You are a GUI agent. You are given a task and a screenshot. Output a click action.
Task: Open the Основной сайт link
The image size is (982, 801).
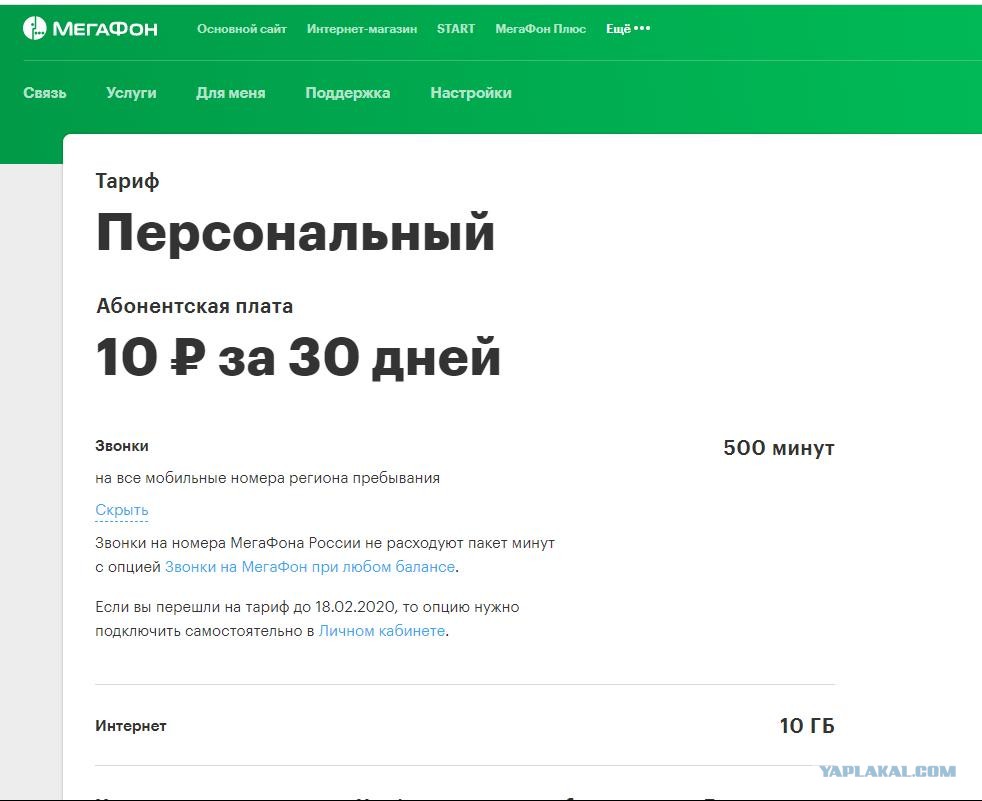click(x=242, y=29)
